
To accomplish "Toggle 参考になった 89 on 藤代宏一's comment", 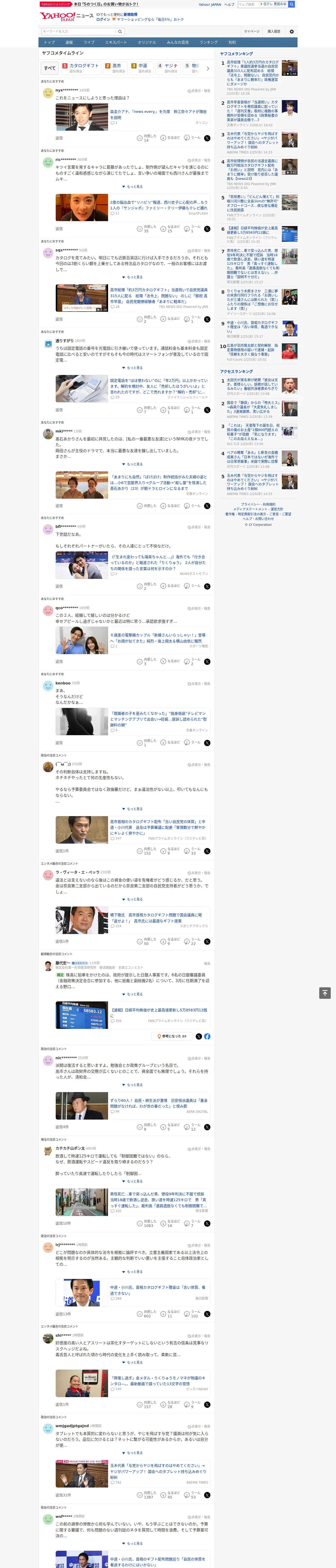I will (172, 1037).
